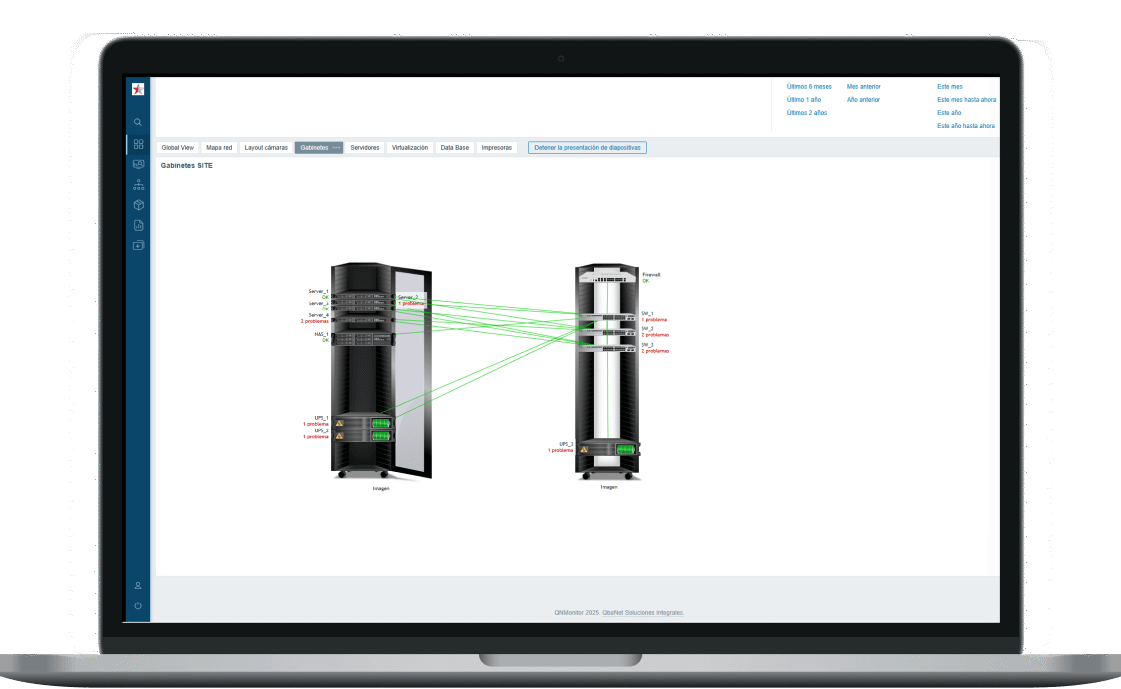Click the power sign-out icon
The image size is (1121, 689).
click(138, 606)
